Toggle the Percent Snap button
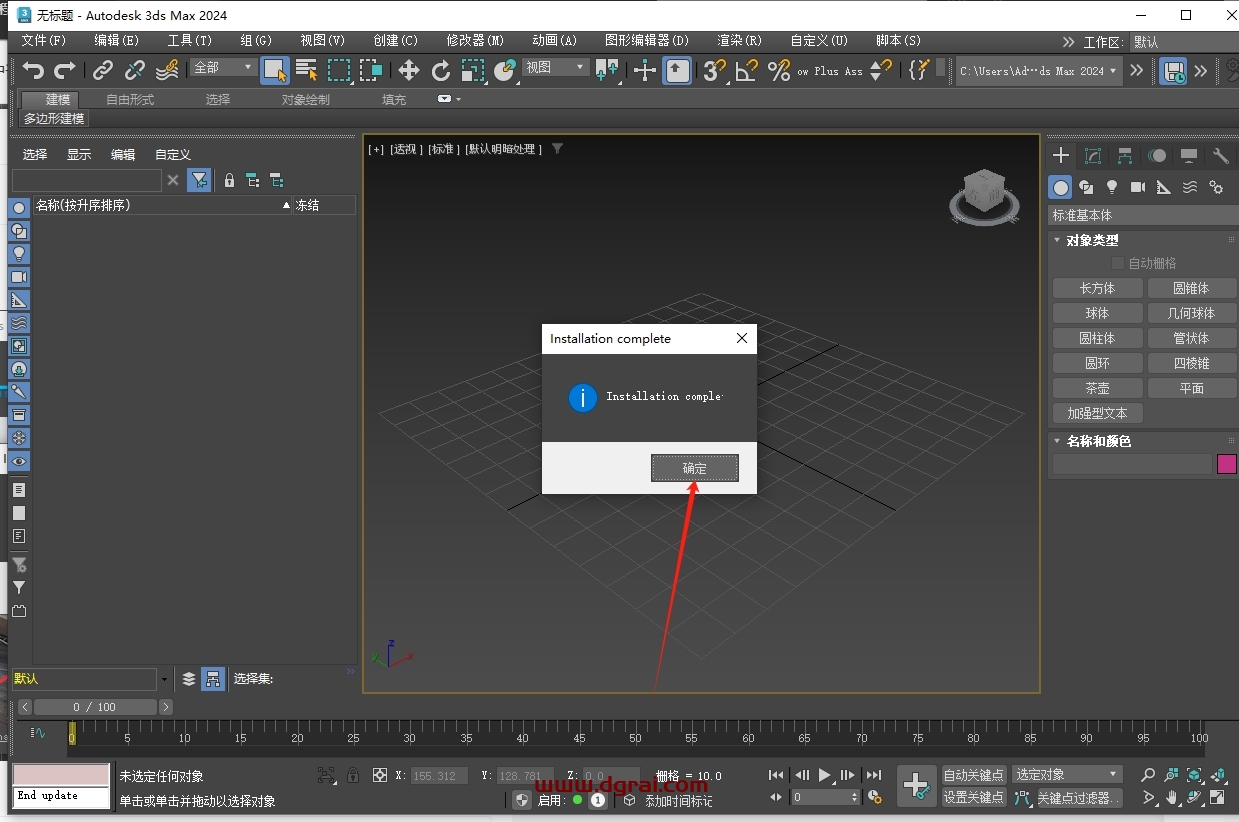Screen dimensions: 1239x822 [x=779, y=70]
